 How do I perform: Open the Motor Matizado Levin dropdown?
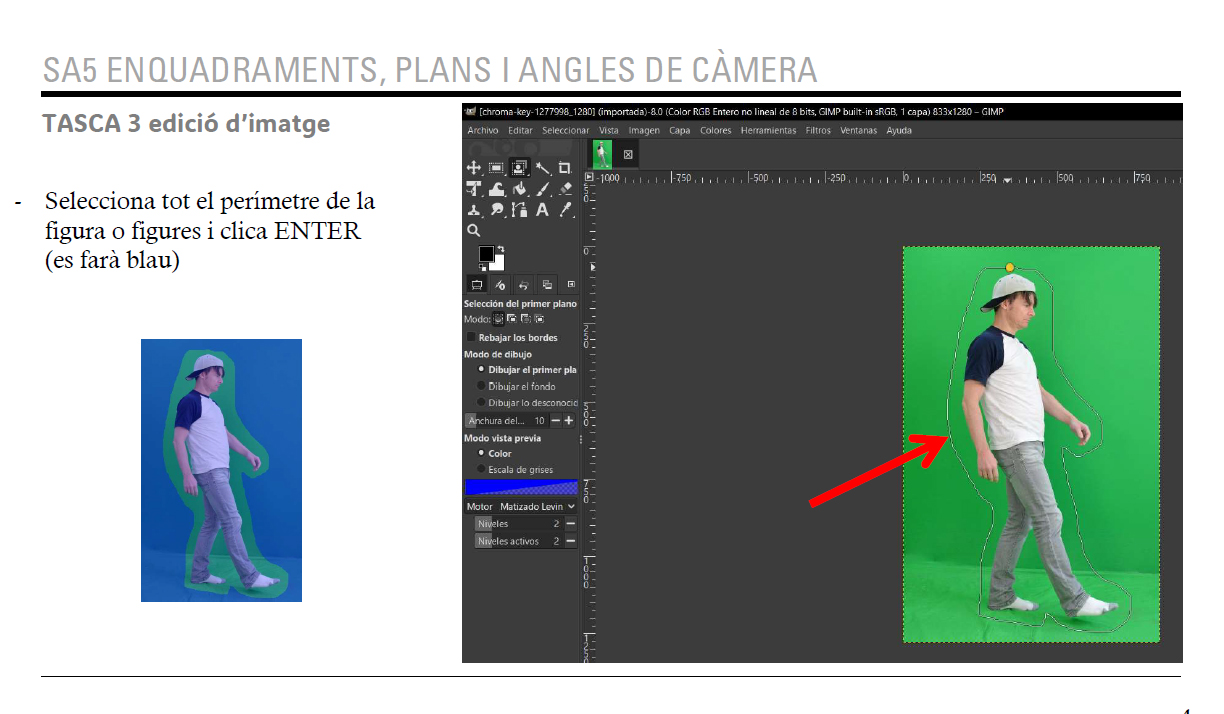[x=537, y=507]
